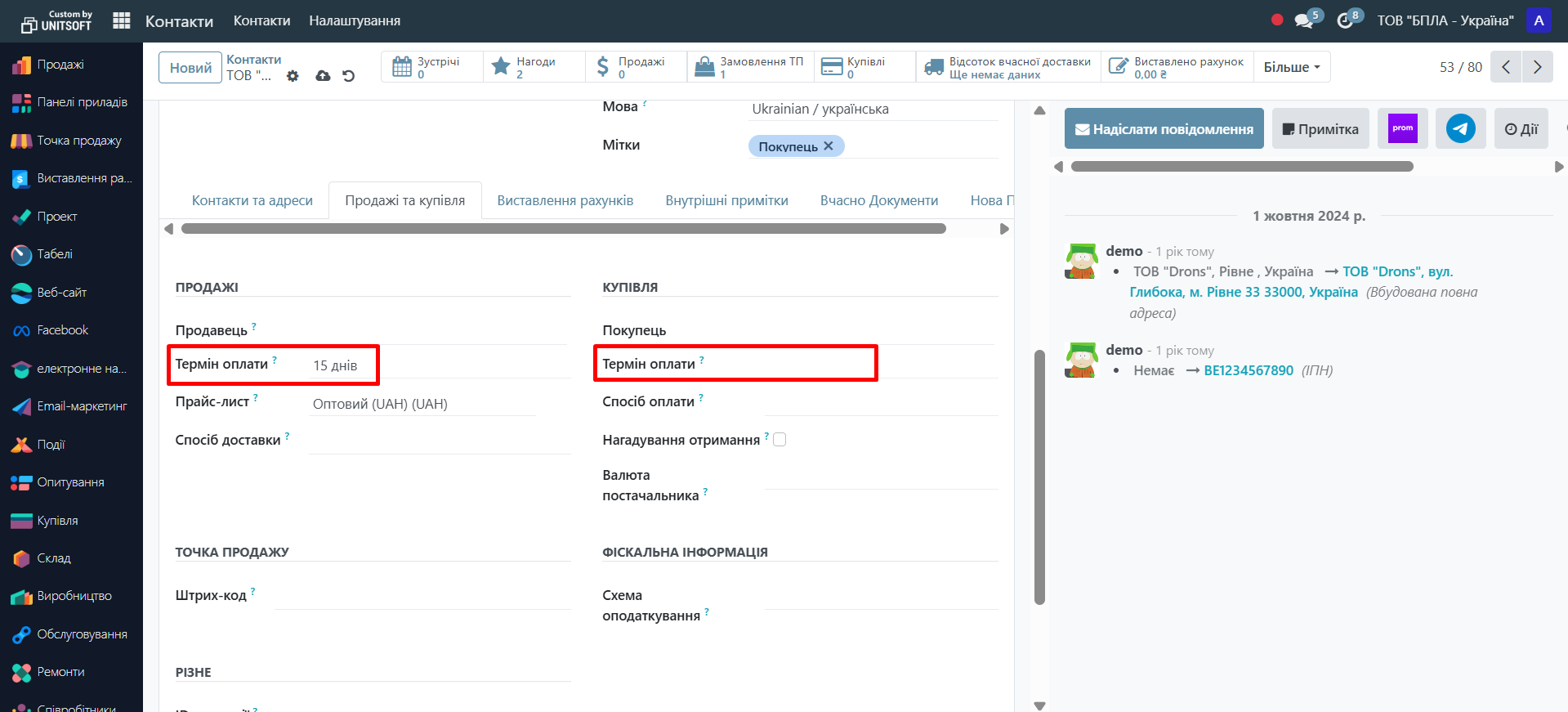Go to next record arrow
Screen dimensions: 1568x712
pos(1537,67)
